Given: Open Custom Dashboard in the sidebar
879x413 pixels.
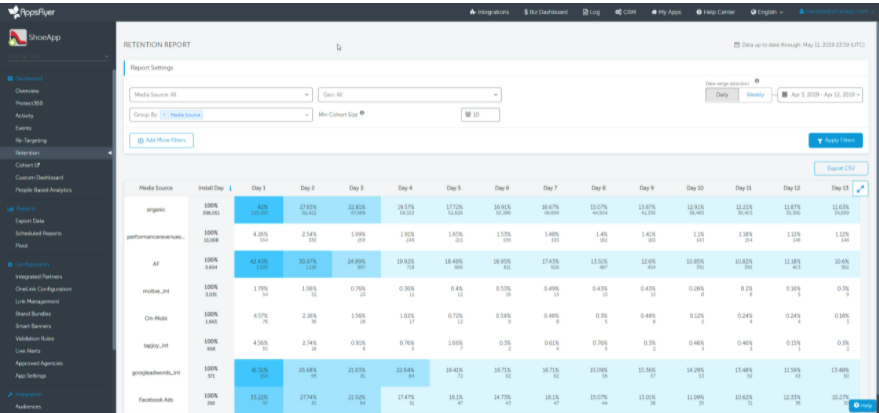Looking at the screenshot, I should 39,177.
